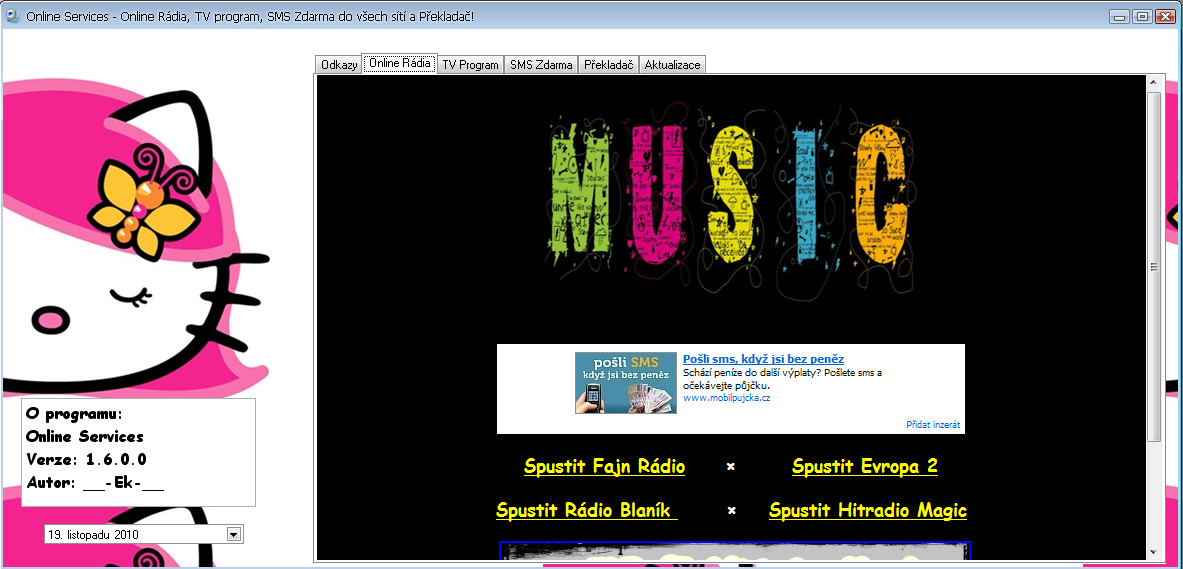1183x569 pixels.
Task: Open the SMS Zdarma tab
Action: tap(541, 65)
